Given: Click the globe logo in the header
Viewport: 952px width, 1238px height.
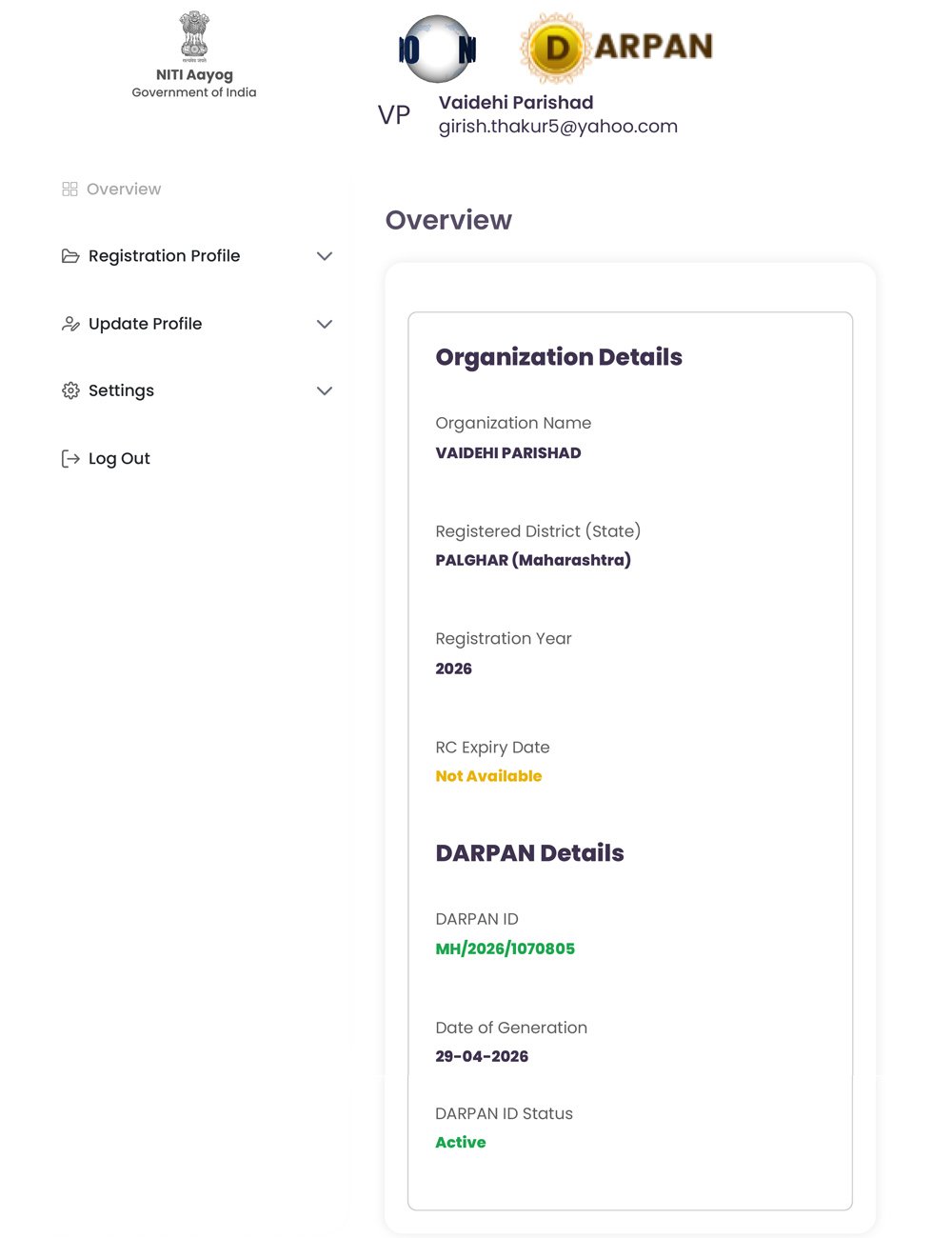Looking at the screenshot, I should (437, 49).
